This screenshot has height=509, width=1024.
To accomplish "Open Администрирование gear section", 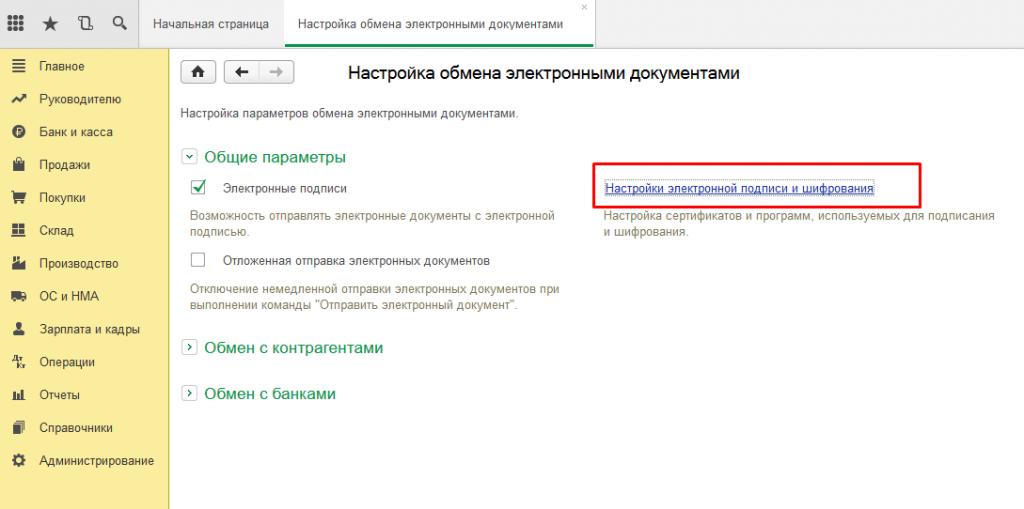I will pyautogui.click(x=96, y=461).
